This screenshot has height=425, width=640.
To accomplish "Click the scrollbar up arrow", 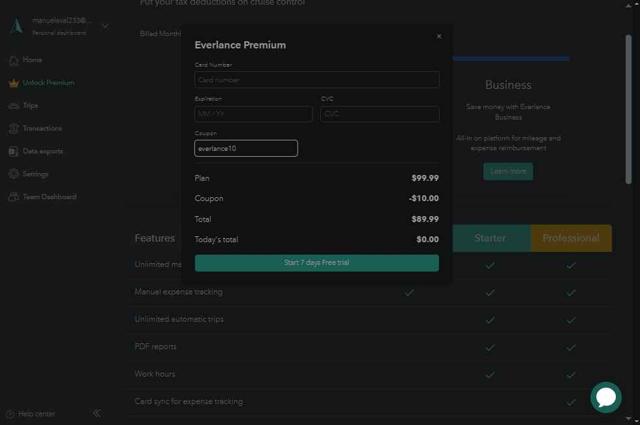I will [x=629, y=5].
